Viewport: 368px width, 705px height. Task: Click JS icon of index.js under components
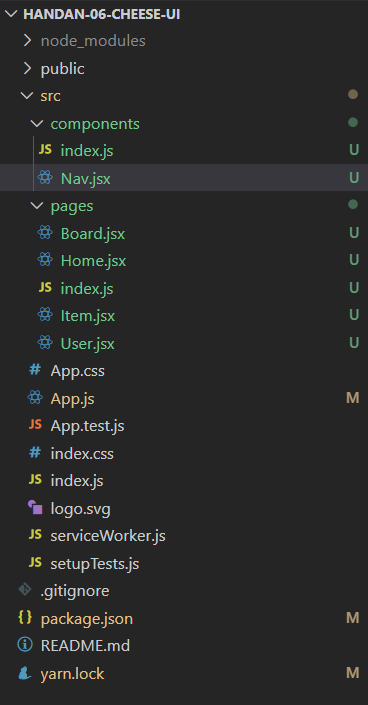click(x=45, y=150)
